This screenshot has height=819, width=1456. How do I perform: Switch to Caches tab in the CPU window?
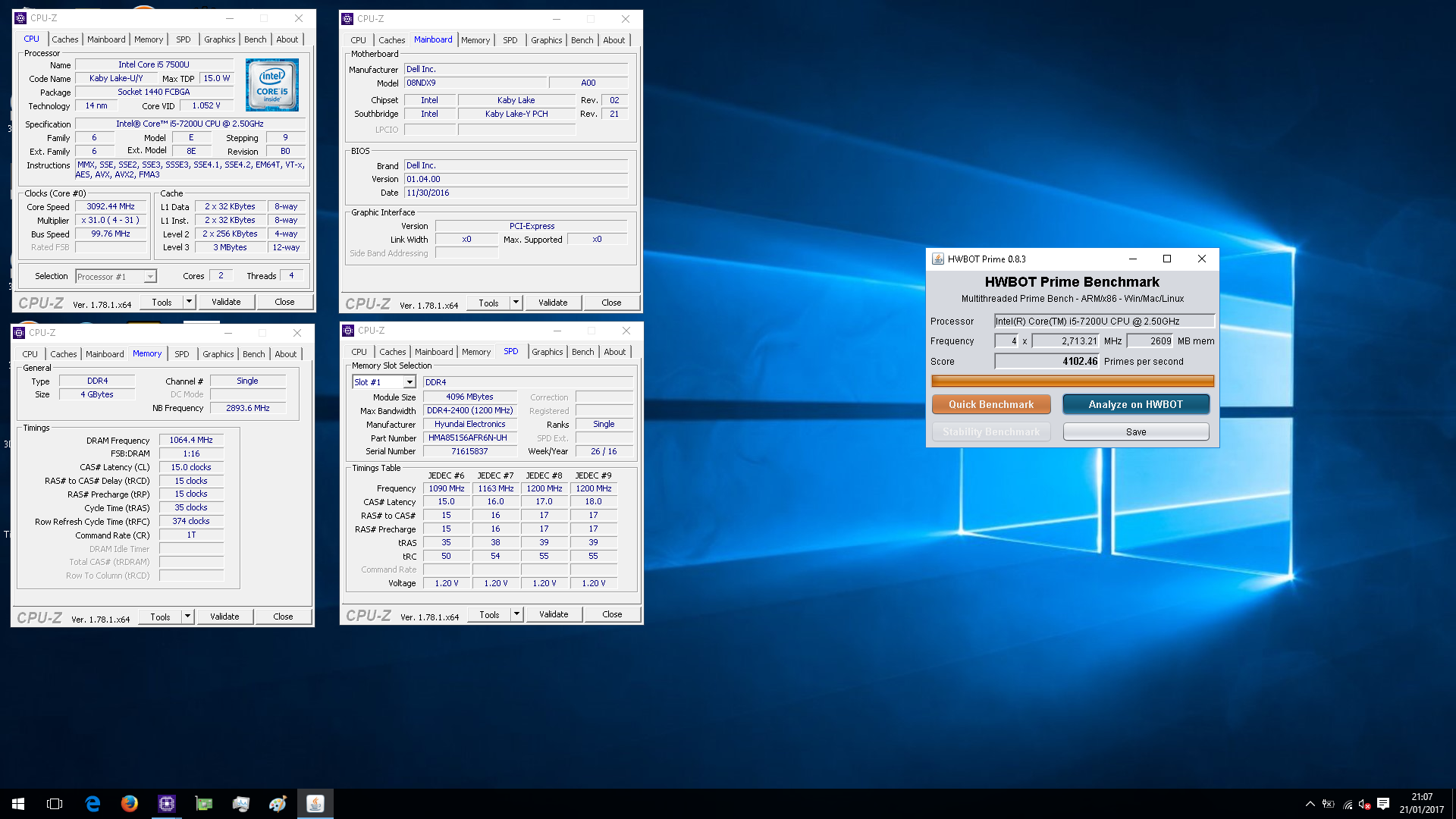click(65, 39)
